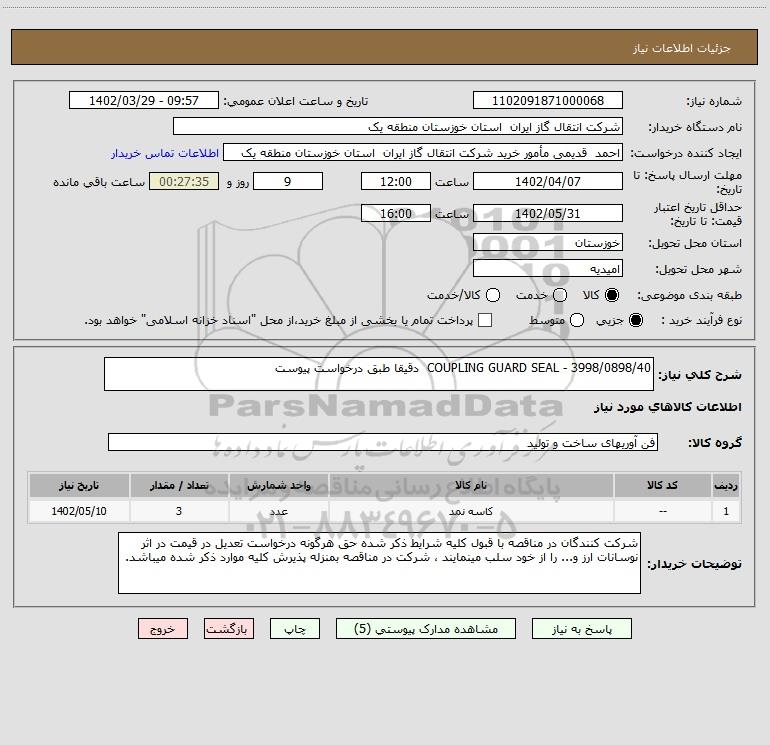Screen dimensions: 770x745
Task: Click the بازگشت back button
Action: pos(229,629)
